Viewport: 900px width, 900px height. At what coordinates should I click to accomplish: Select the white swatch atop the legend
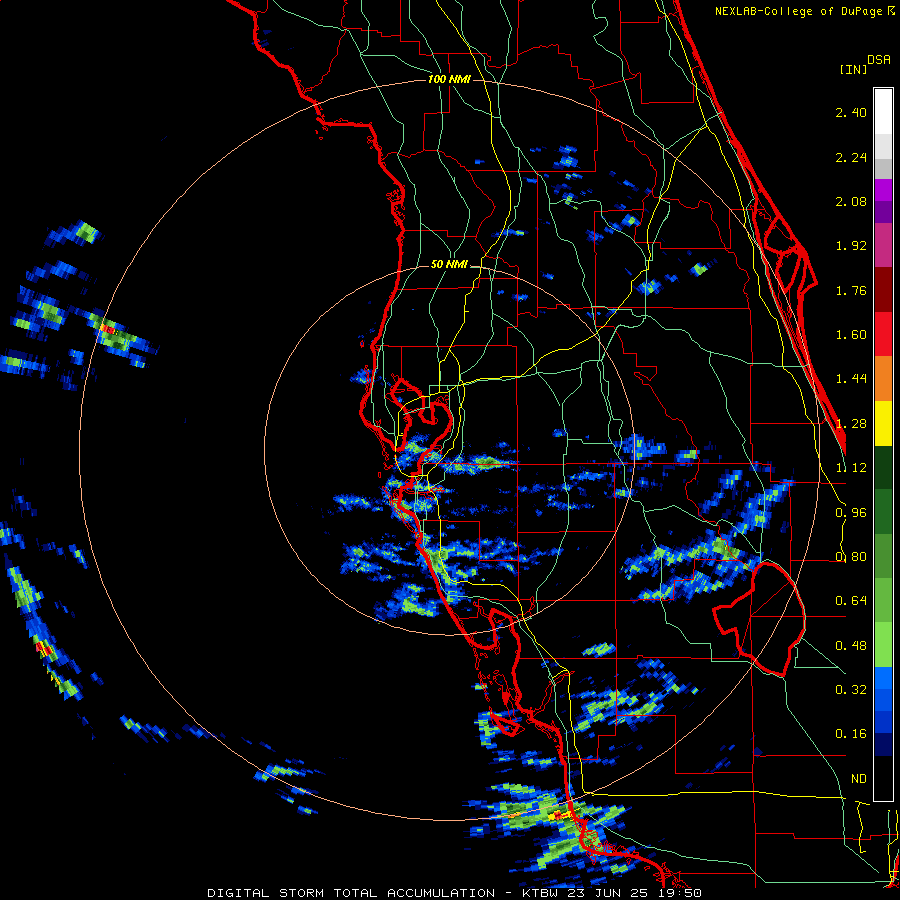coord(883,111)
